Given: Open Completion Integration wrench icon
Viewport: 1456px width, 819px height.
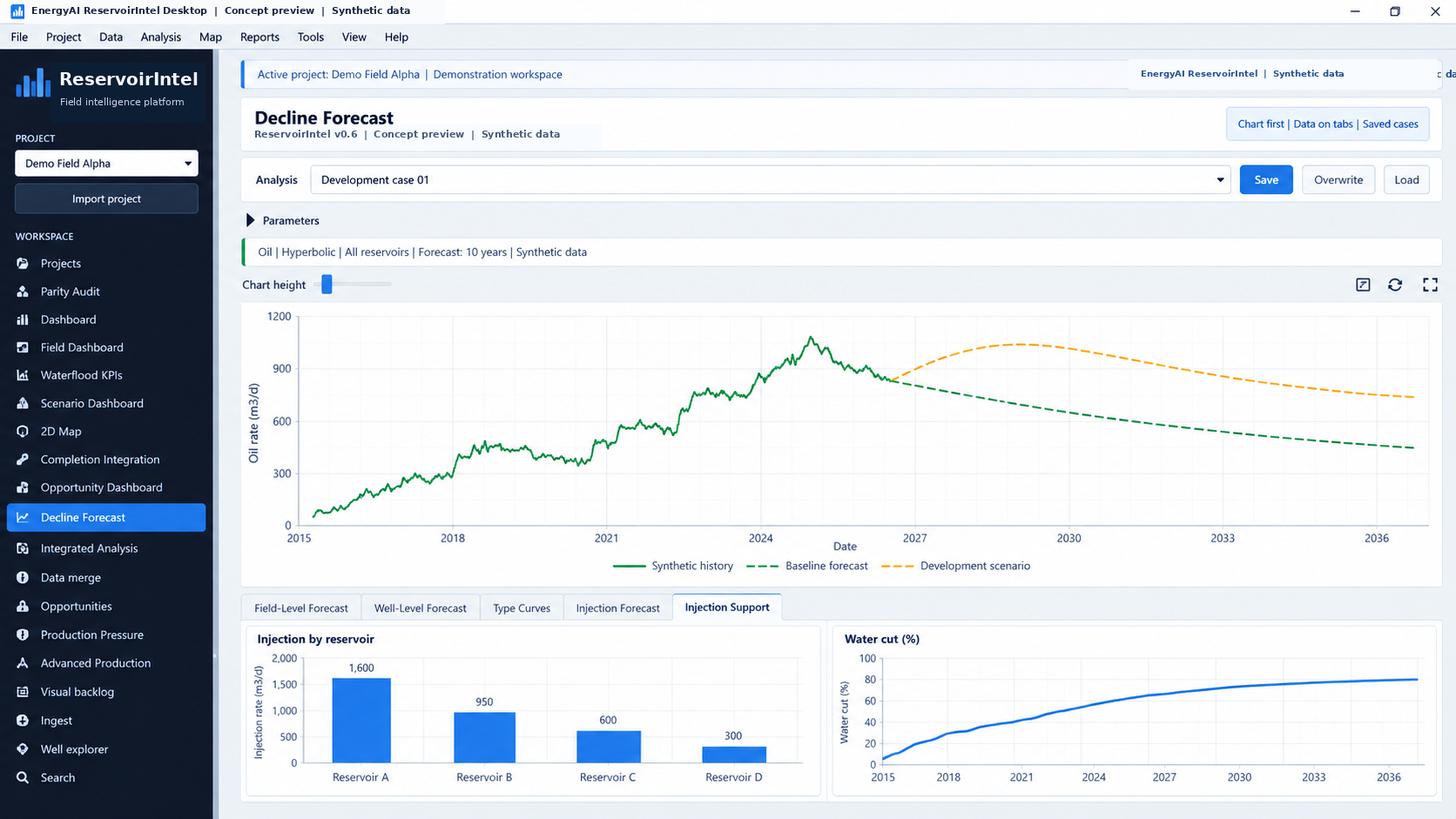Looking at the screenshot, I should (x=23, y=460).
